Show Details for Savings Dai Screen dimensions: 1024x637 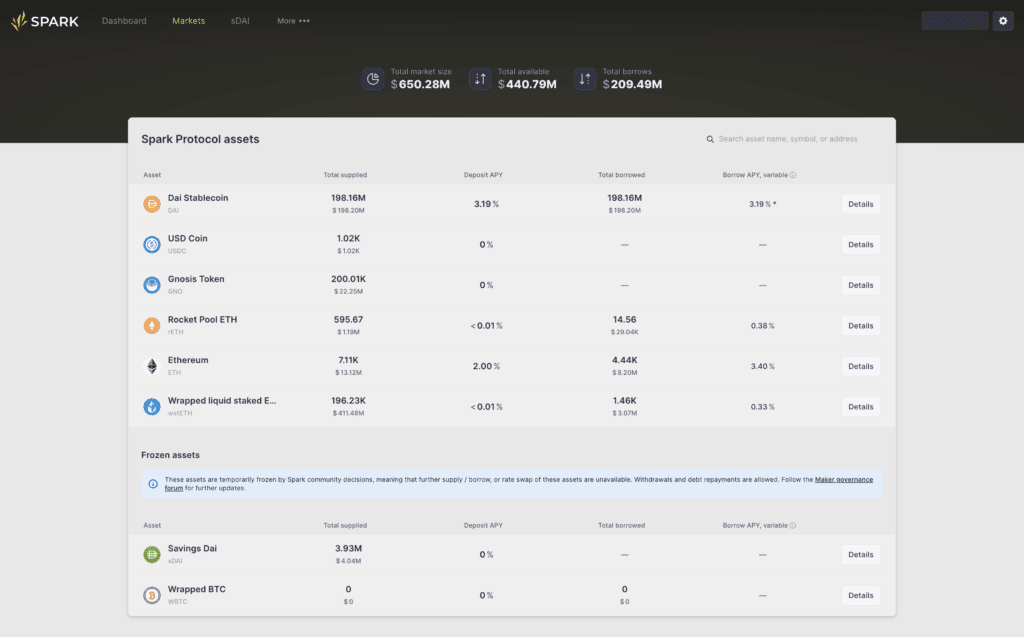point(860,555)
